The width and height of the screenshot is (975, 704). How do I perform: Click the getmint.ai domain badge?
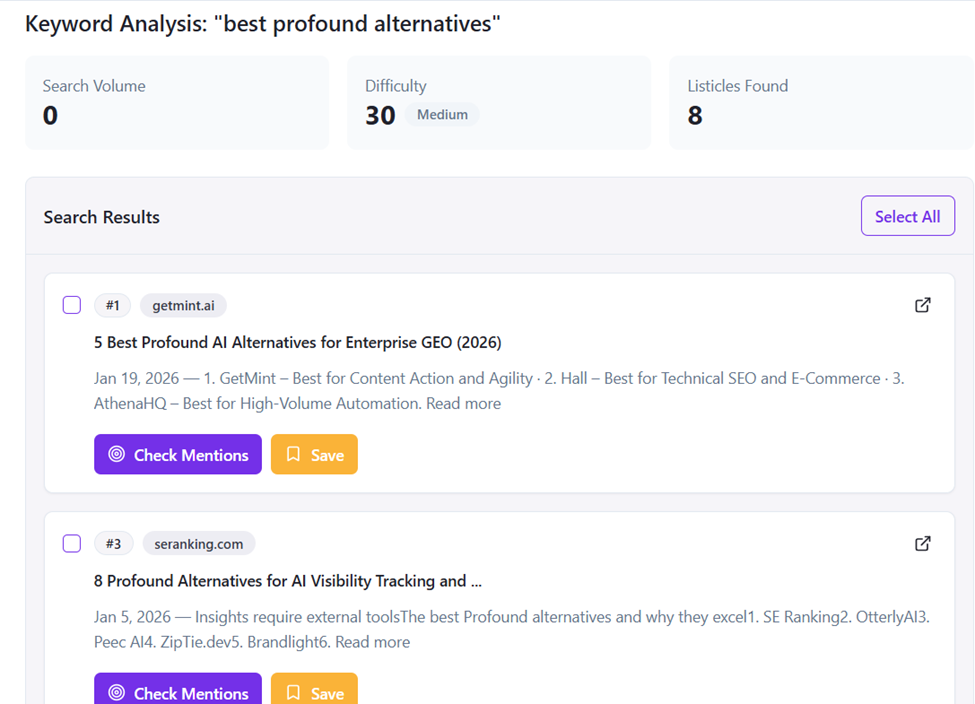[x=183, y=305]
